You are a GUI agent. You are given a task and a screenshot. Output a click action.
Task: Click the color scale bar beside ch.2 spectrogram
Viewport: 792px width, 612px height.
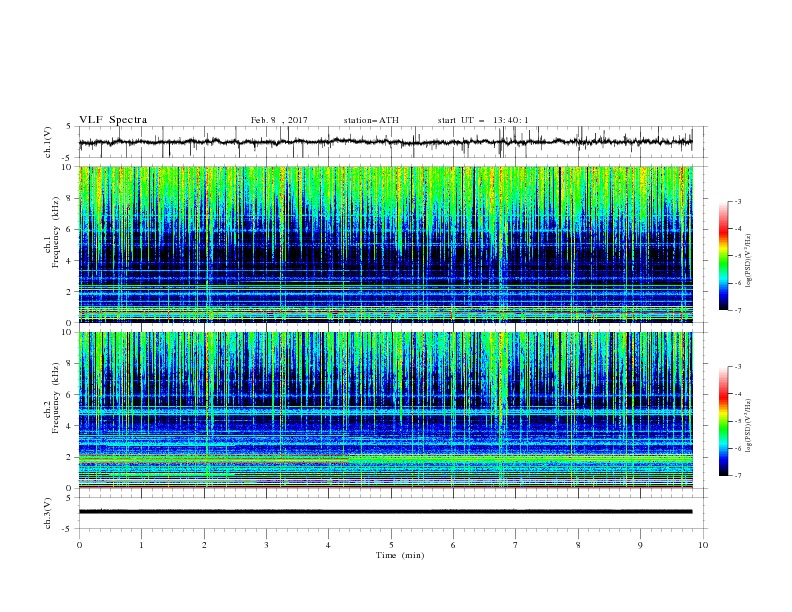click(723, 421)
